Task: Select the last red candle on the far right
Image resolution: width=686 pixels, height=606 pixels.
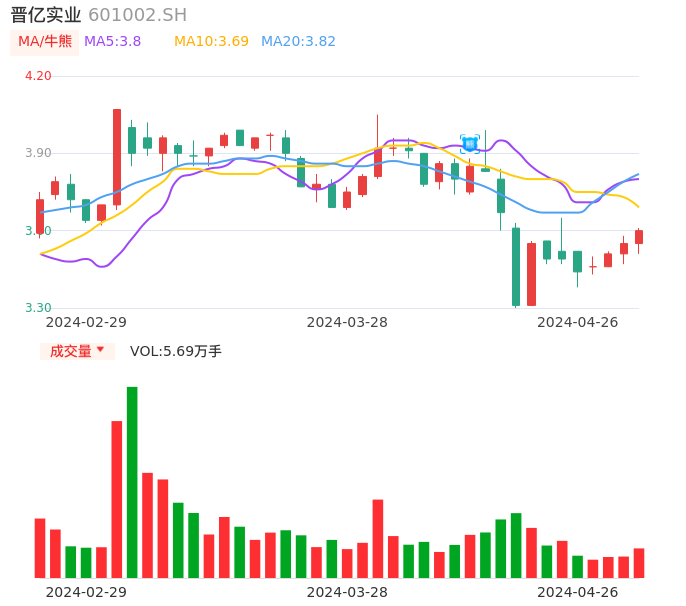Action: (639, 237)
